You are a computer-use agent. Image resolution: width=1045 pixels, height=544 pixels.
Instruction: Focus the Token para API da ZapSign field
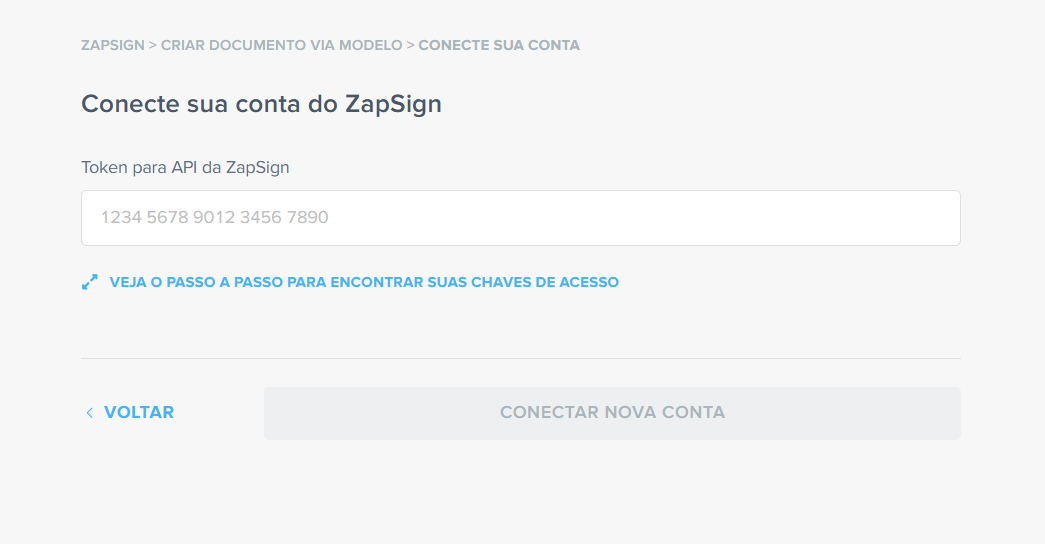click(x=521, y=218)
